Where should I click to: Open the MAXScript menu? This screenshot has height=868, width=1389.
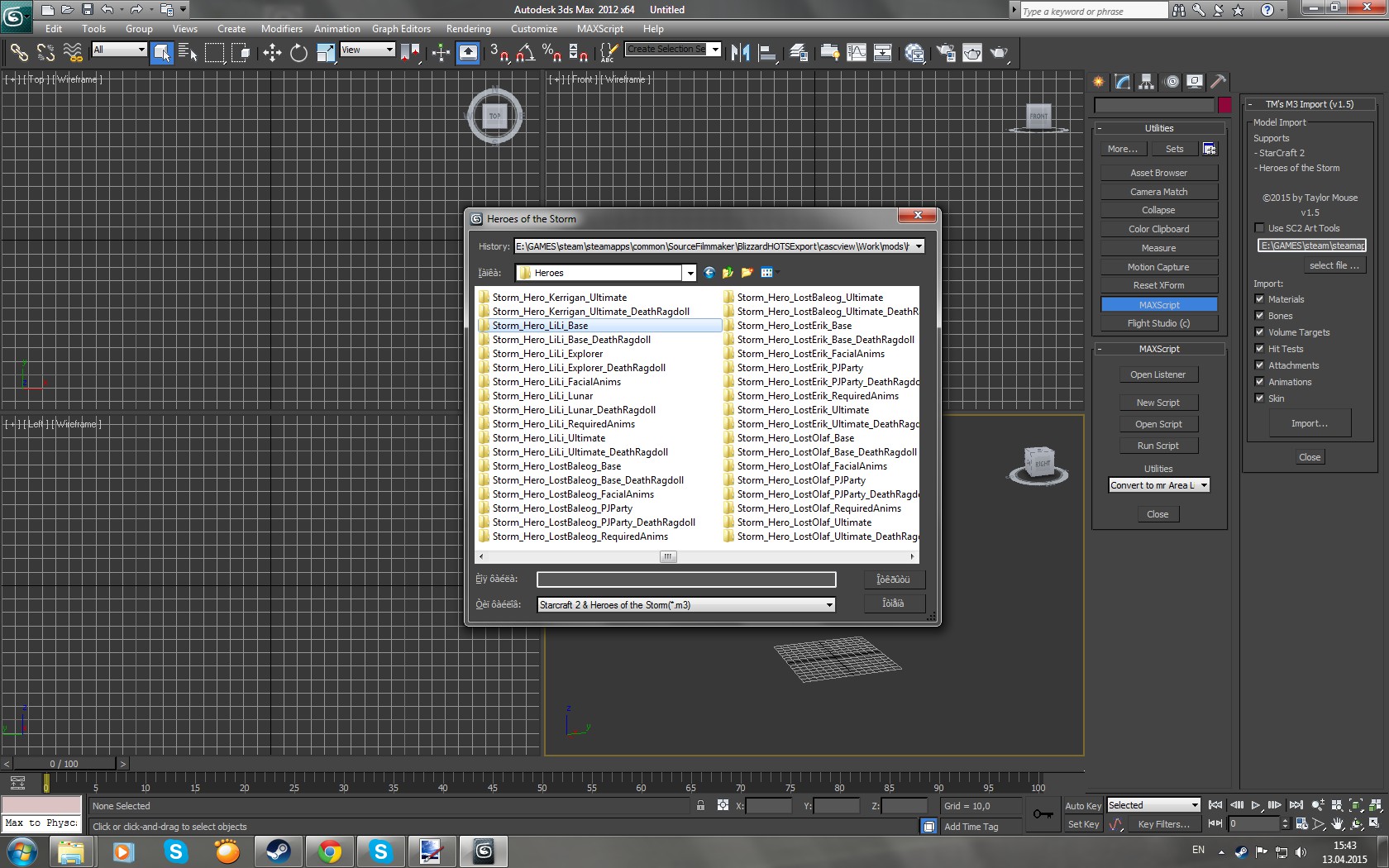pos(599,29)
